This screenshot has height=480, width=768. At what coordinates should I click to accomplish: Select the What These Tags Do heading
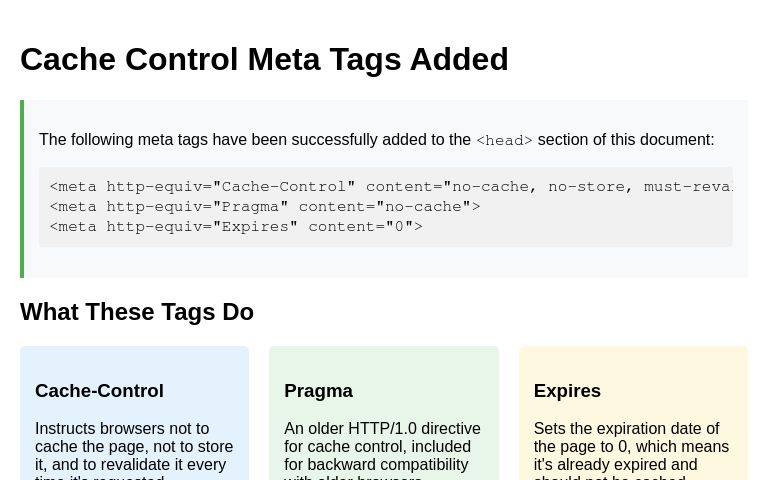(x=137, y=312)
